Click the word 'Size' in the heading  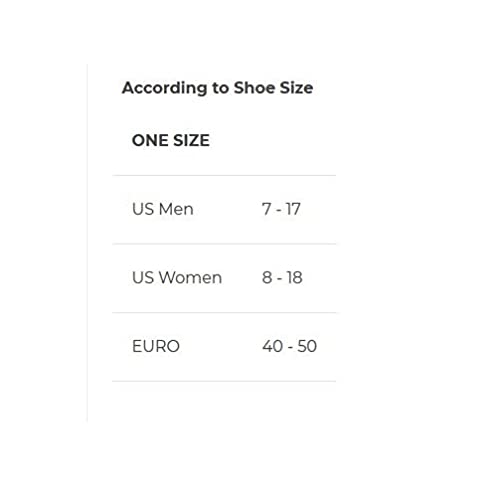pyautogui.click(x=296, y=88)
